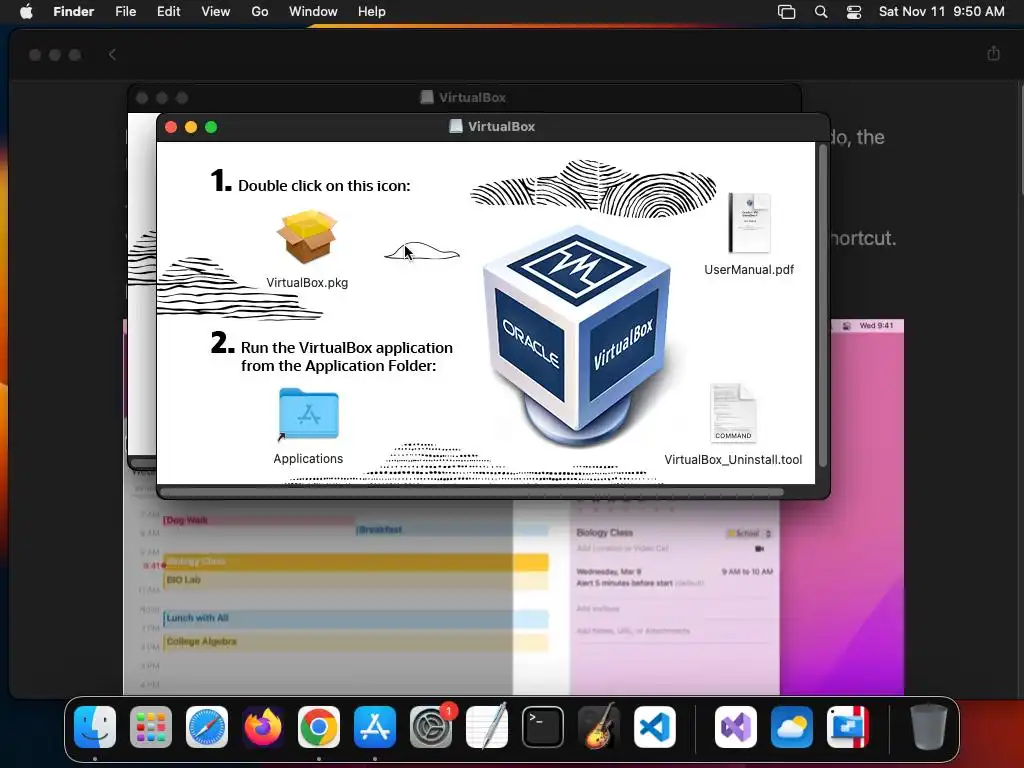Screen dimensions: 1024x768
Task: Launch GarageBand from the Dock
Action: click(599, 727)
